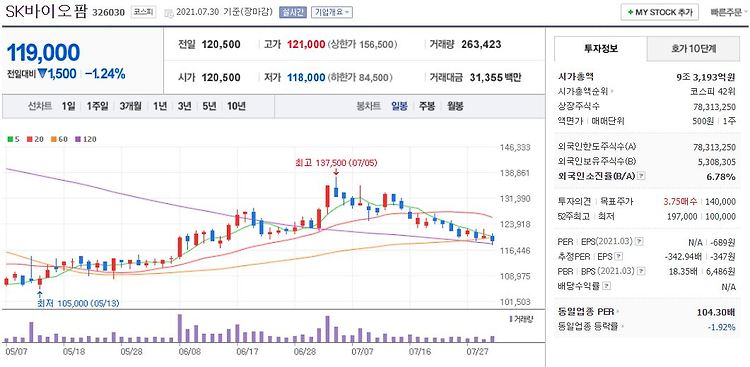Select the 1주일 line chart period

coord(98,106)
